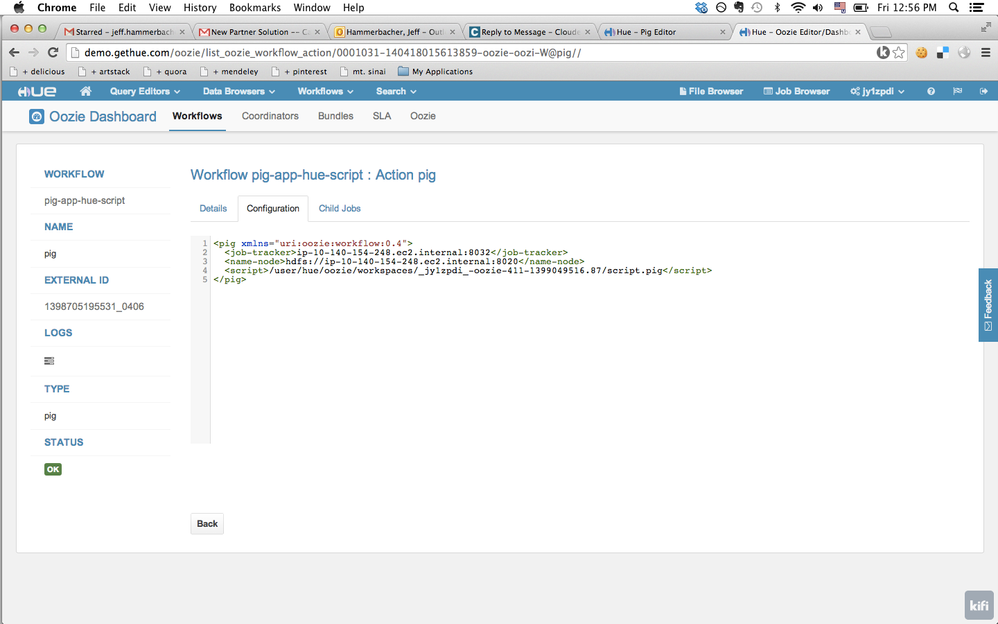Switch to Gmail Starred tab
Image resolution: width=998 pixels, height=624 pixels.
pyautogui.click(x=124, y=32)
